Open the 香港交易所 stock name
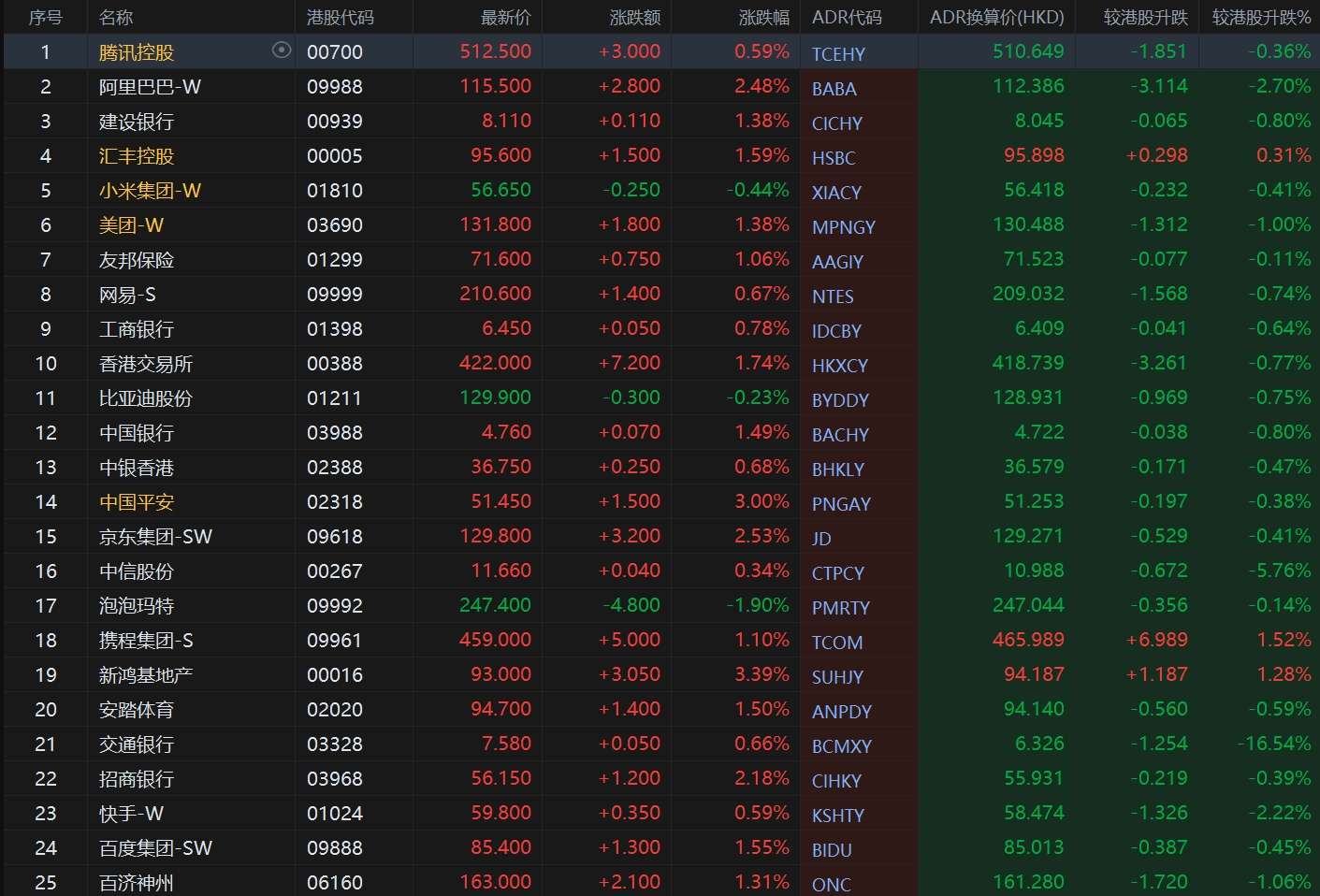Viewport: 1320px width, 896px height. coord(146,364)
